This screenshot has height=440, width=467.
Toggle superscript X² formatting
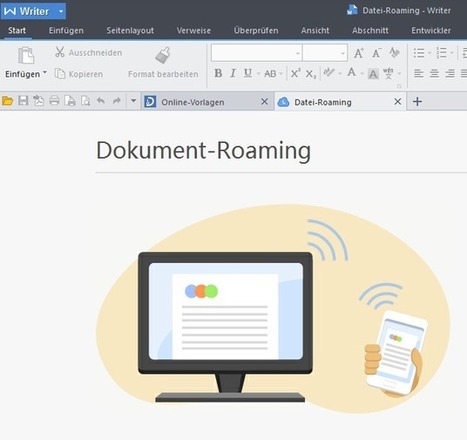[295, 73]
